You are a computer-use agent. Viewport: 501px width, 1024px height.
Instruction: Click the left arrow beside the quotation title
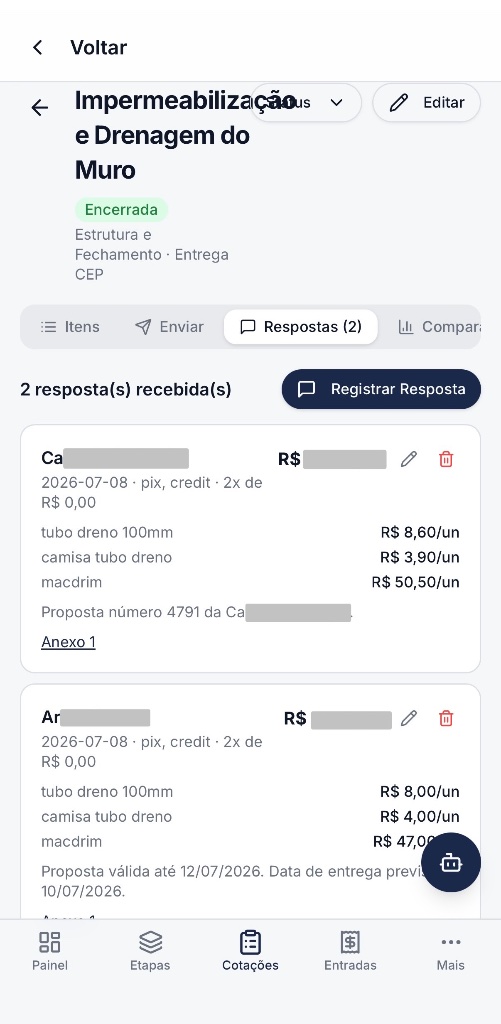(40, 107)
